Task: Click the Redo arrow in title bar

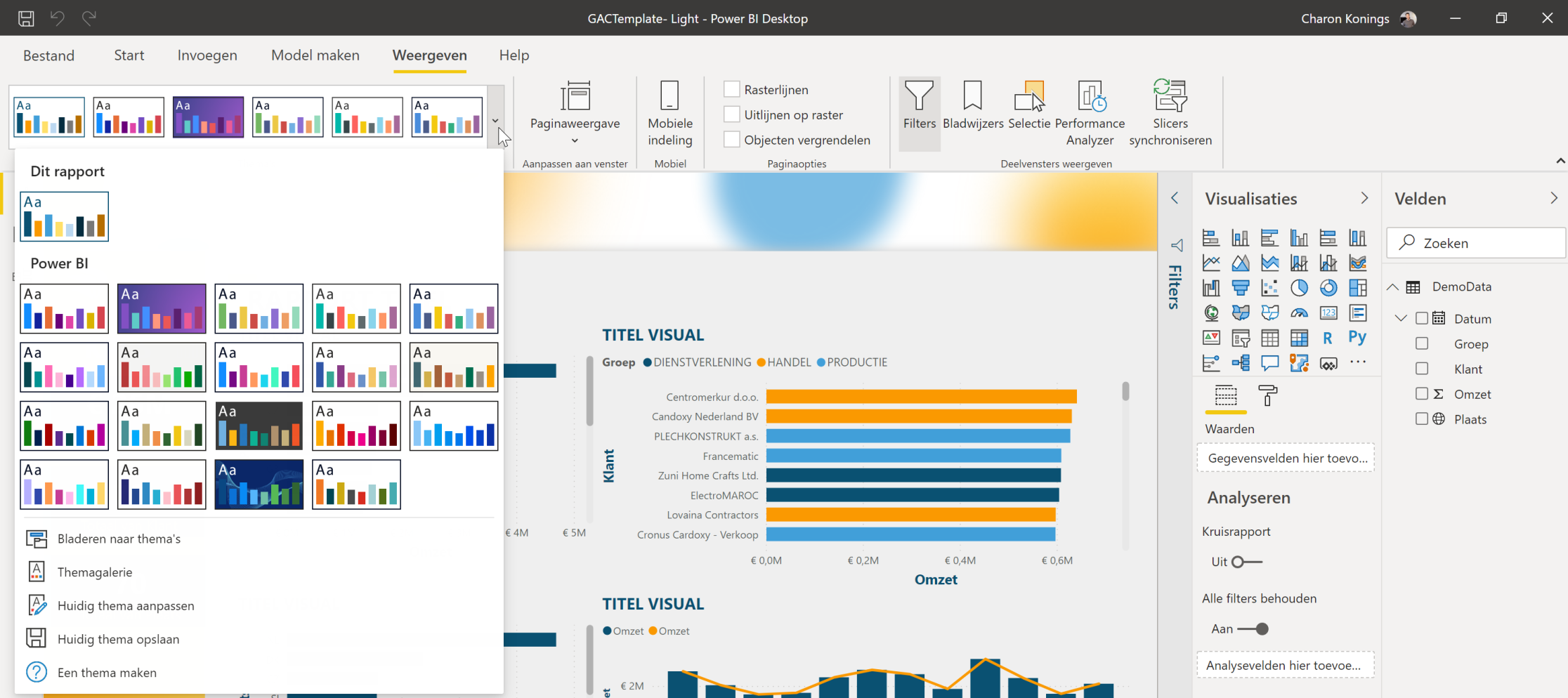Action: pyautogui.click(x=89, y=18)
